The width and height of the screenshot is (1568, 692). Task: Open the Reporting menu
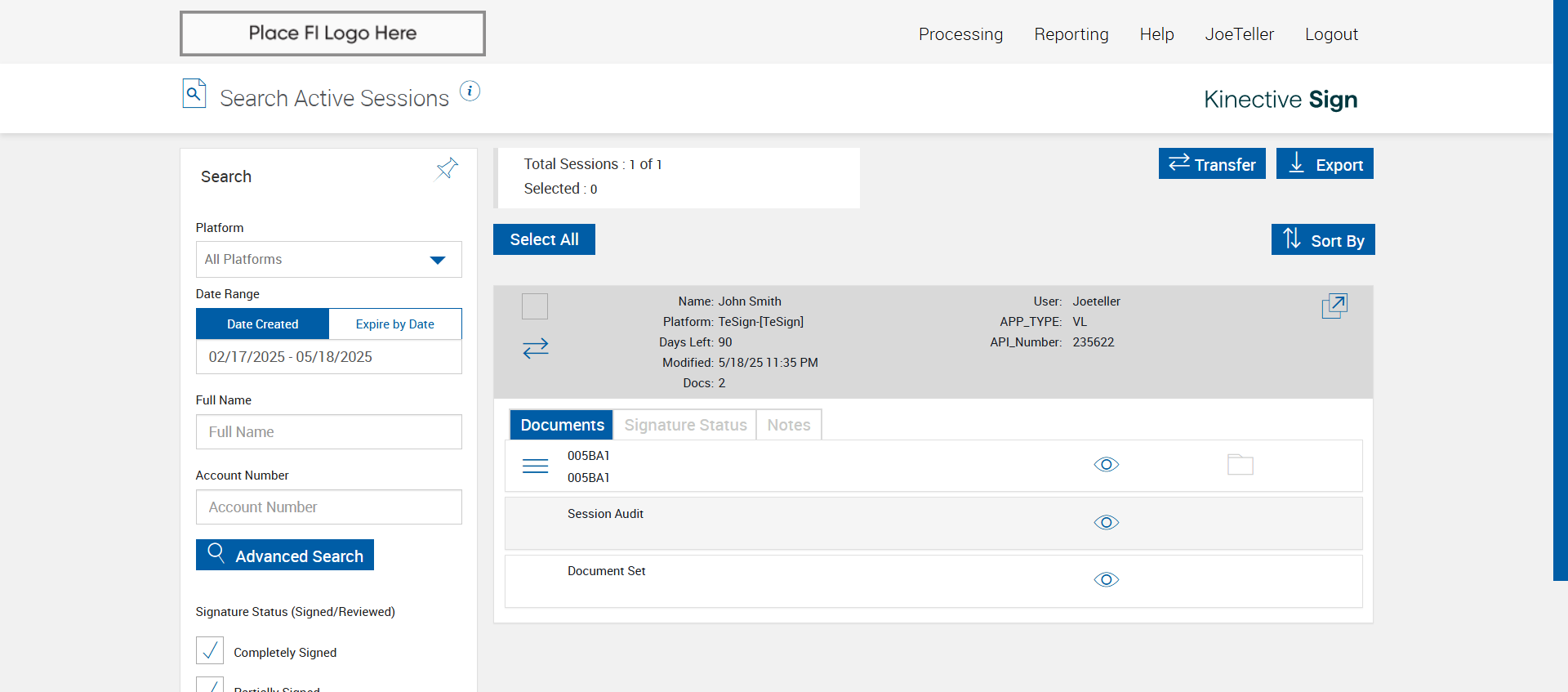1071,34
